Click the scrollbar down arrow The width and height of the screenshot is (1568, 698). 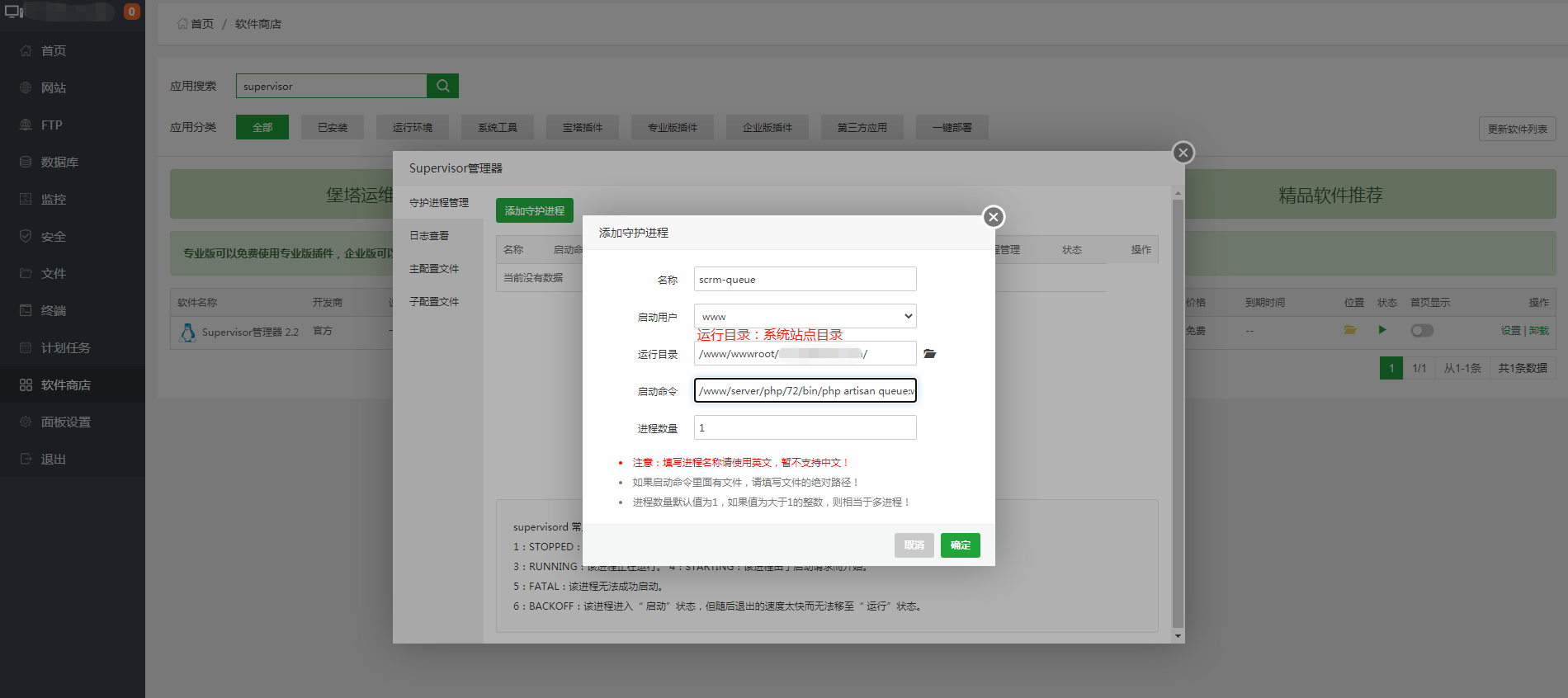point(1178,636)
